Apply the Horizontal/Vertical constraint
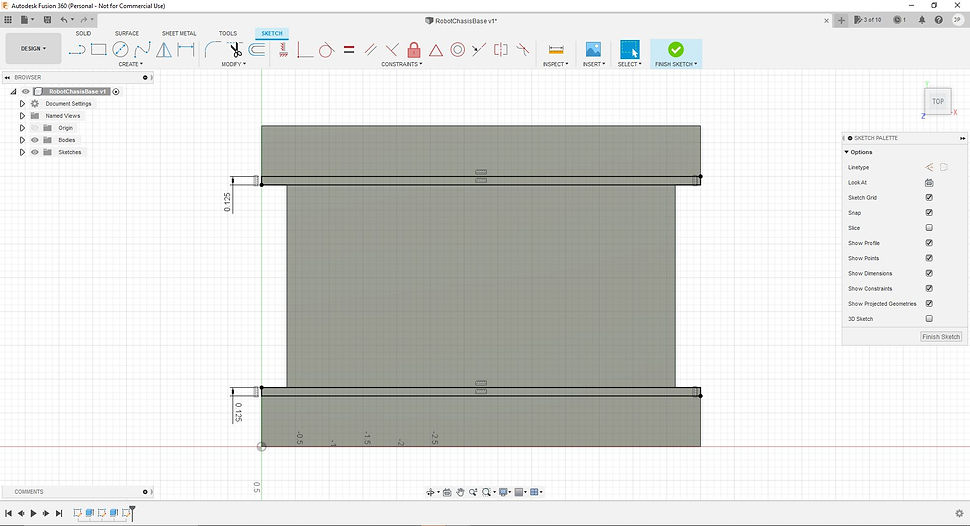 click(x=283, y=50)
